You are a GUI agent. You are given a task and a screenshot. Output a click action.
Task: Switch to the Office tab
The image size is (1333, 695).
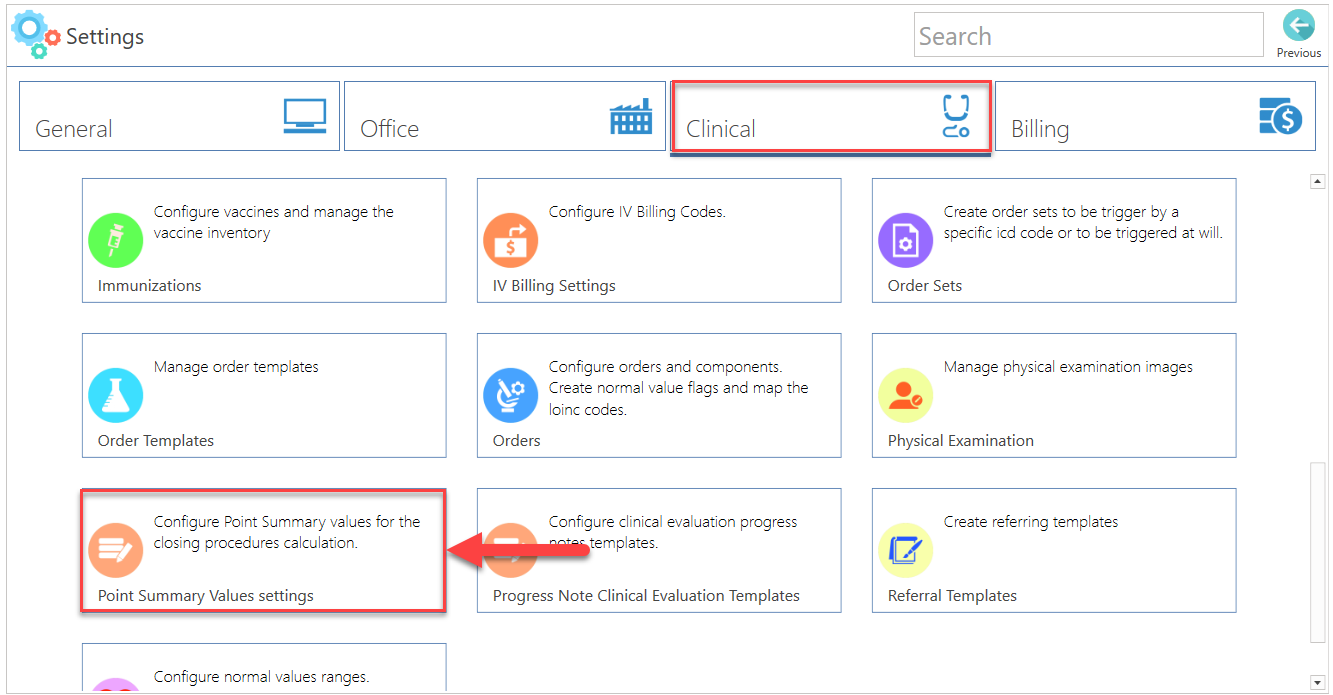pos(505,116)
